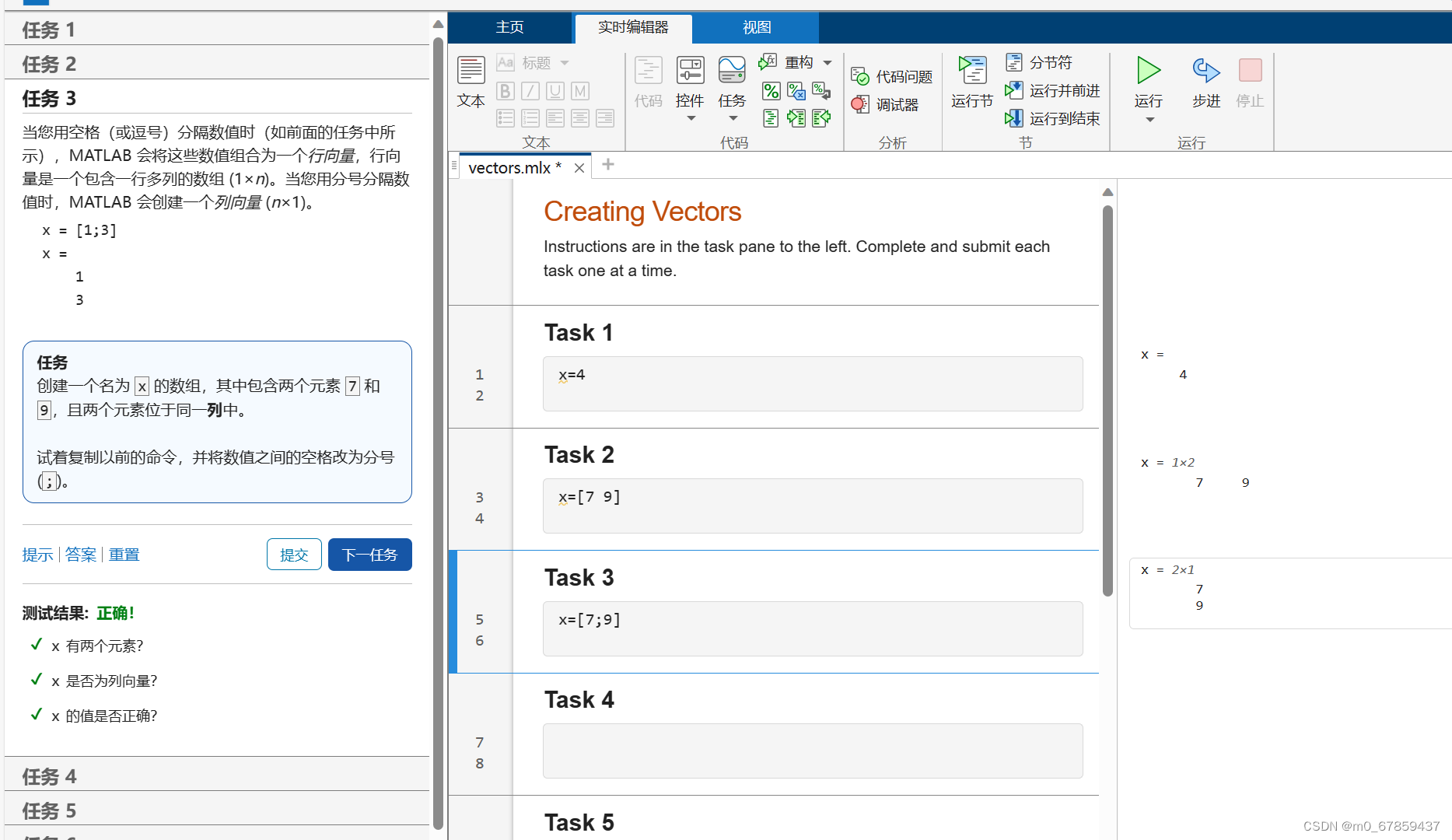
Task: Click the comment (%) icon
Action: (x=771, y=91)
